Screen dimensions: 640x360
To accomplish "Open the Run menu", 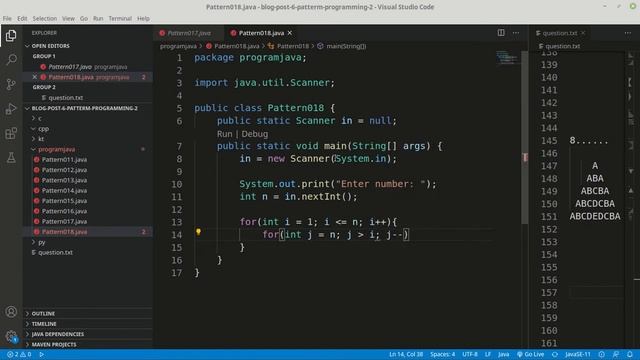I will click(x=98, y=18).
